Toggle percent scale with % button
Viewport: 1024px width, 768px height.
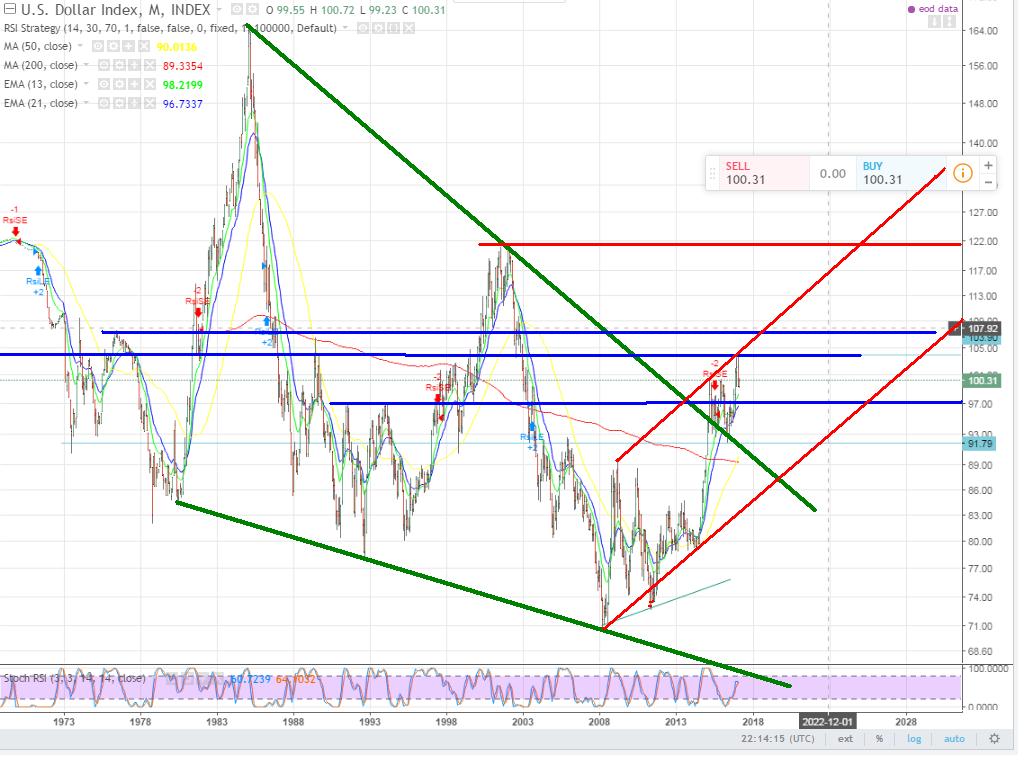coord(880,739)
